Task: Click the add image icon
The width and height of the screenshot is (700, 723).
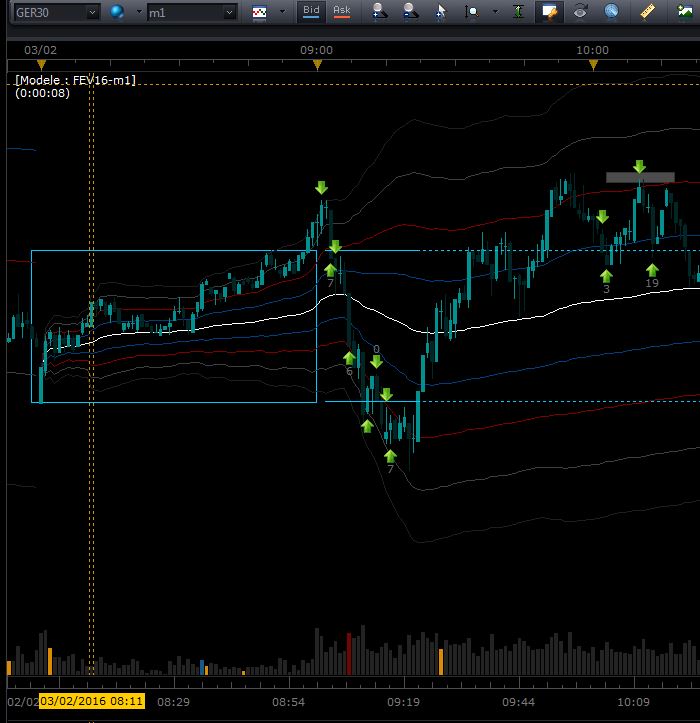Action: (684, 12)
